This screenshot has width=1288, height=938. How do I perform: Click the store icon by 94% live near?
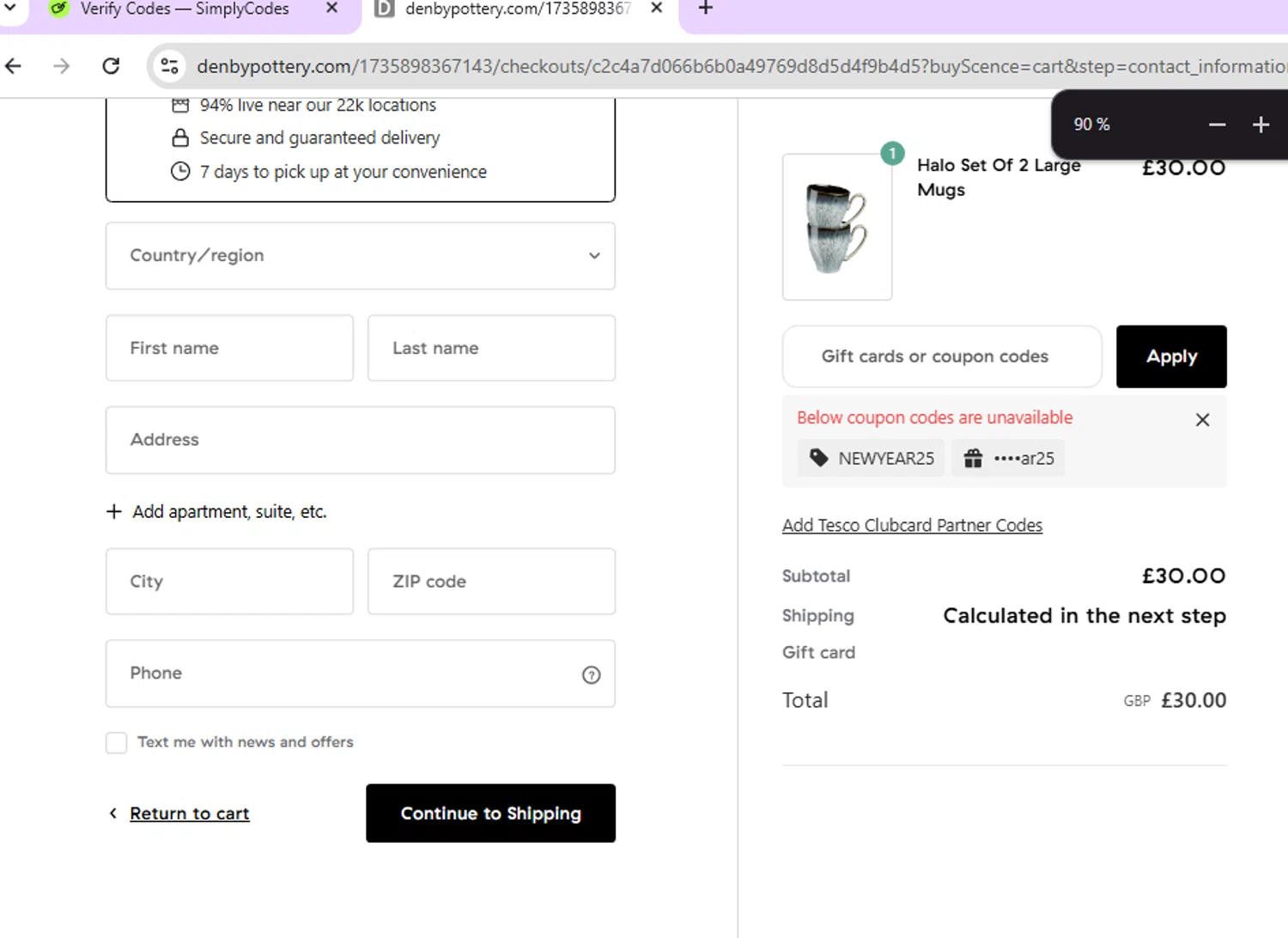pyautogui.click(x=180, y=106)
